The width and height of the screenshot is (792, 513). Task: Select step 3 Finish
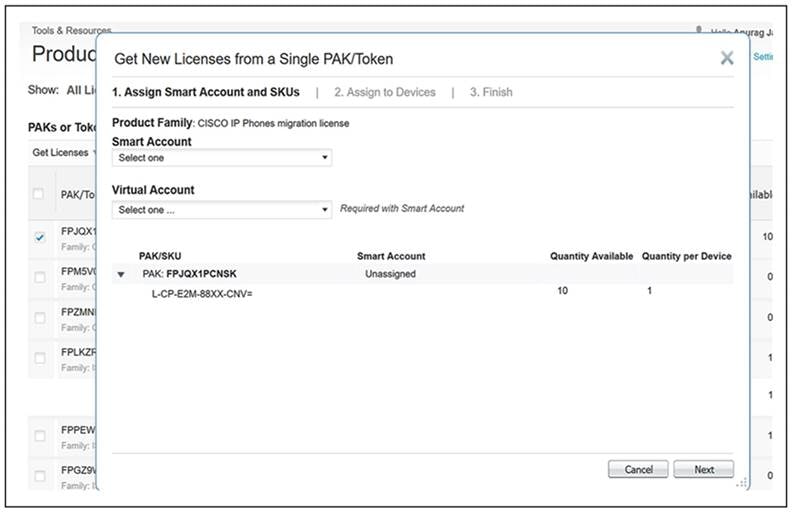click(x=491, y=92)
